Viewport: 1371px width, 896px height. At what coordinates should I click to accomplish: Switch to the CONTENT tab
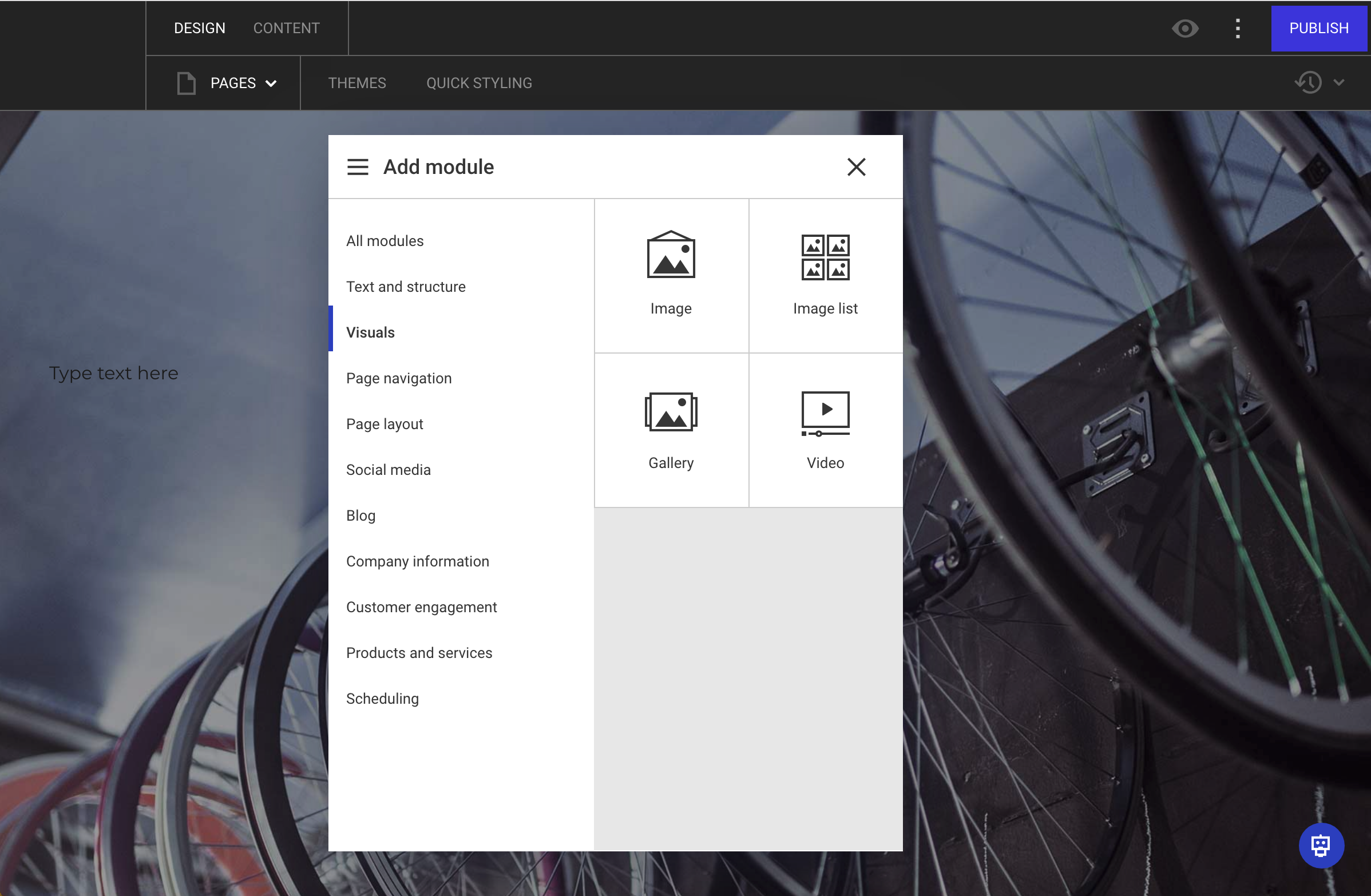[286, 27]
